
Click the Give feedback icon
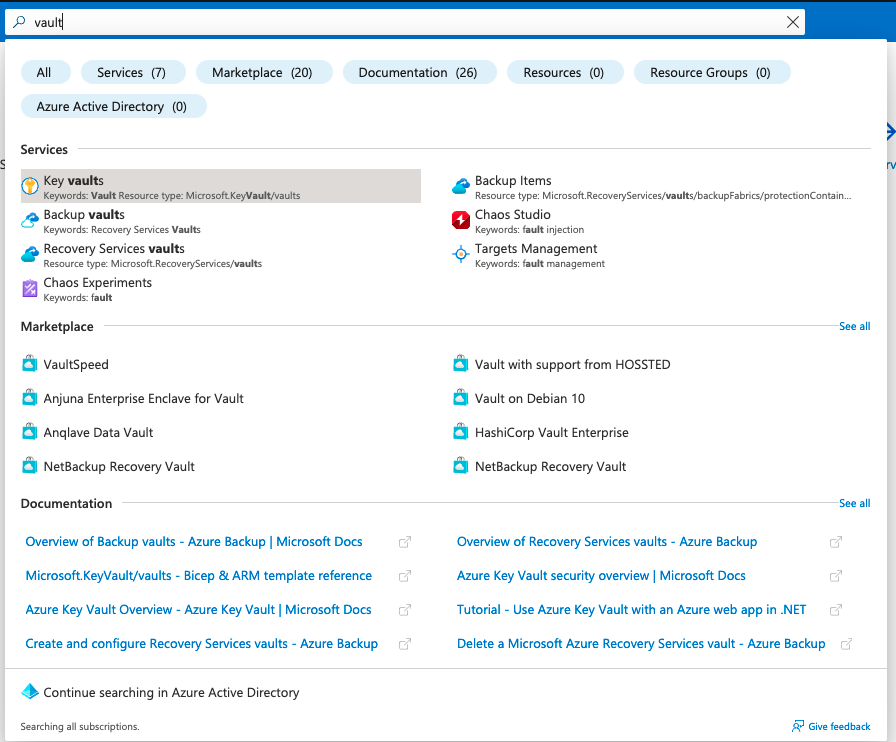[x=799, y=726]
